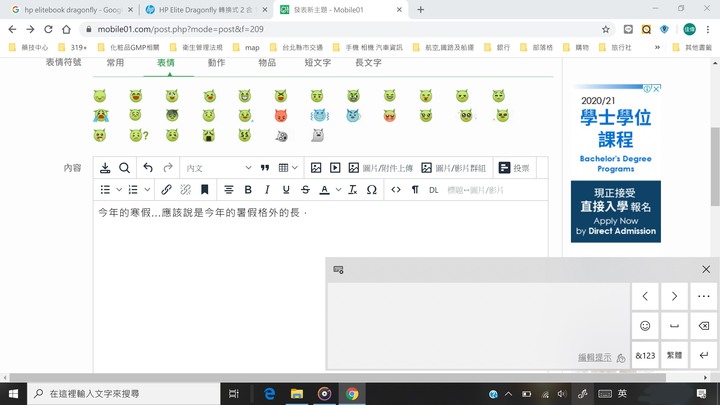
Task: Click the insert image icon
Action: click(316, 168)
